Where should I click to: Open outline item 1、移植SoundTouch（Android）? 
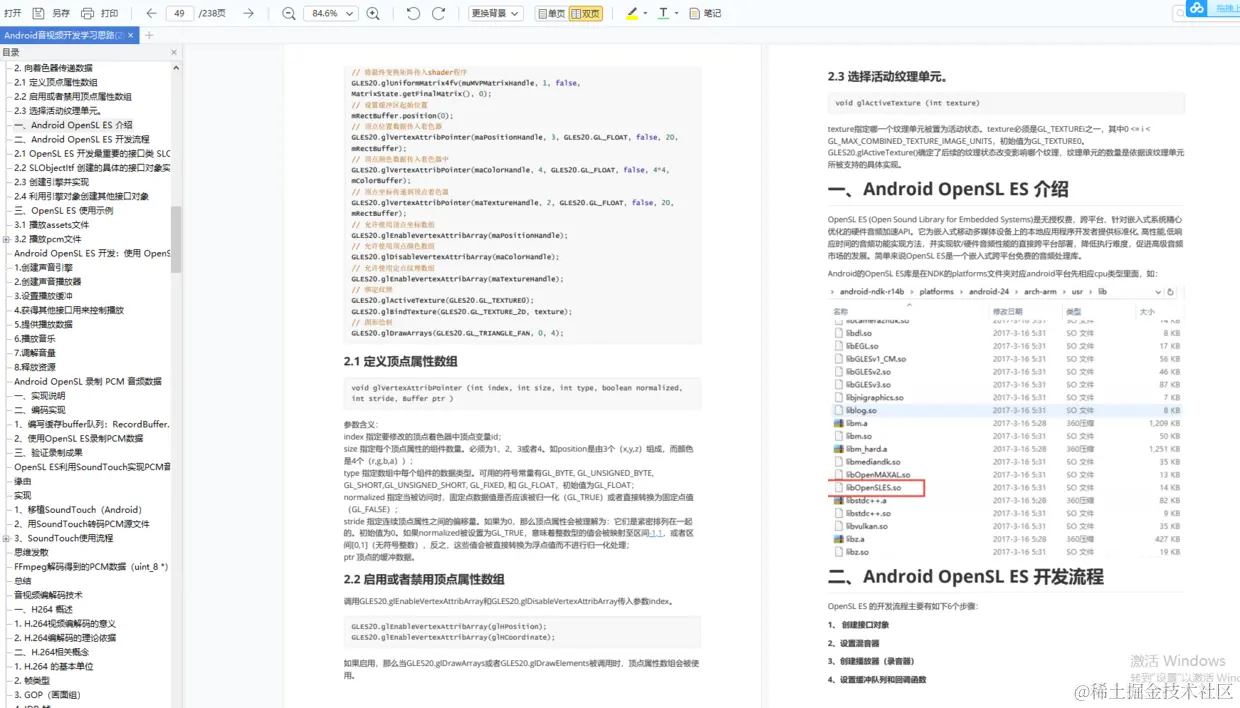(78, 510)
